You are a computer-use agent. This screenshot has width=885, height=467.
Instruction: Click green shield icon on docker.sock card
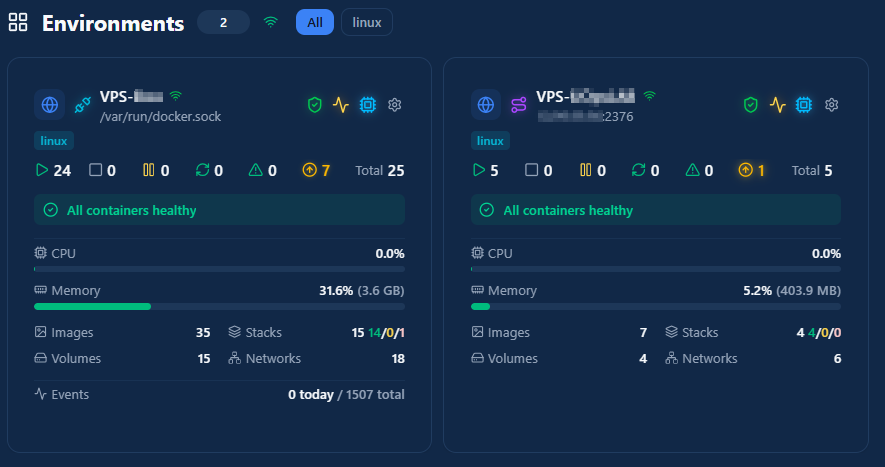coord(315,105)
